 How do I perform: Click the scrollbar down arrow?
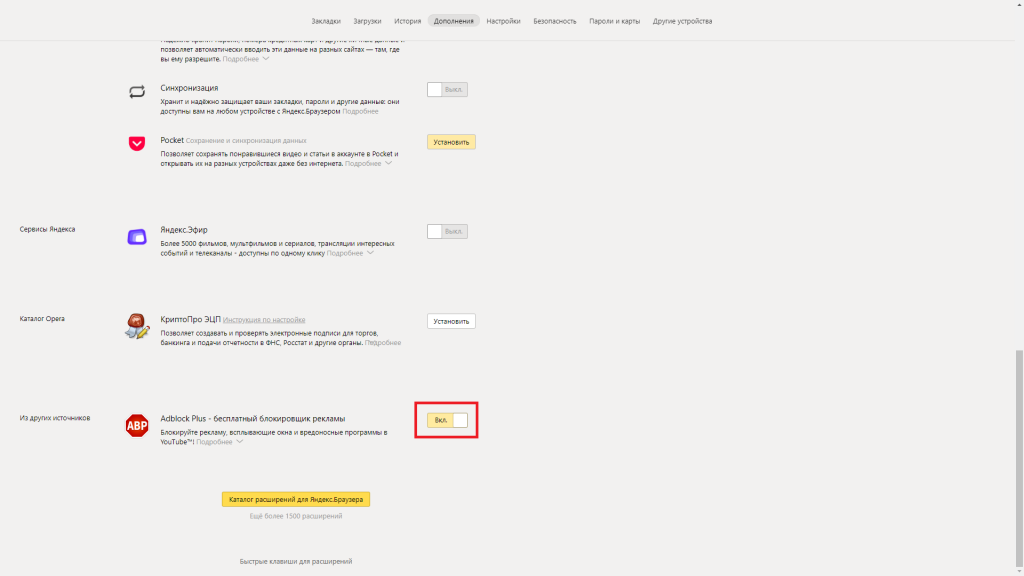coord(1019,571)
